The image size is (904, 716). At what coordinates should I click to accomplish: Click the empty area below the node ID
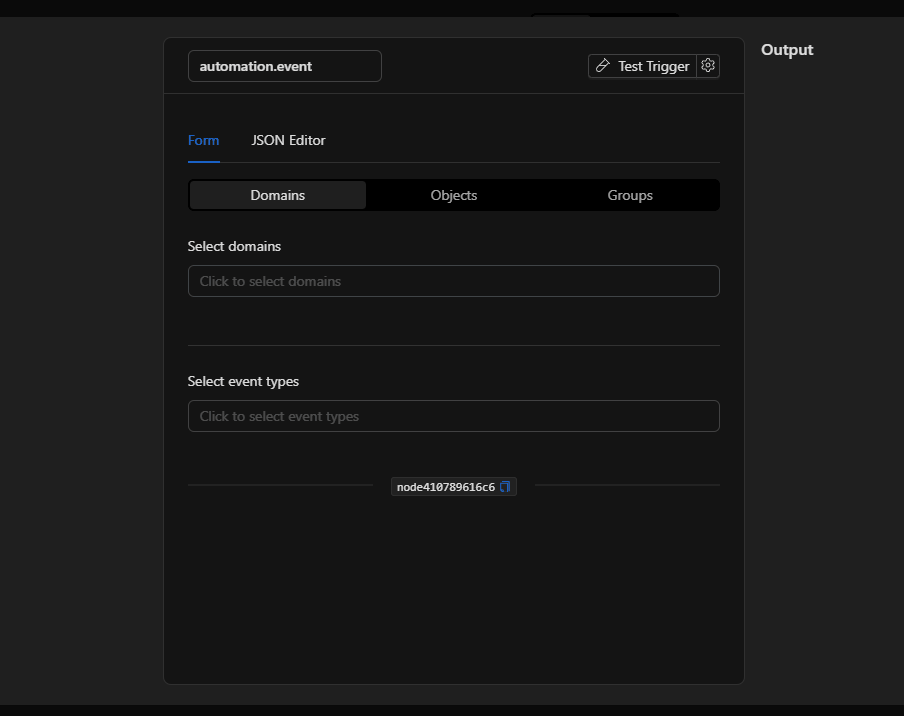point(453,590)
